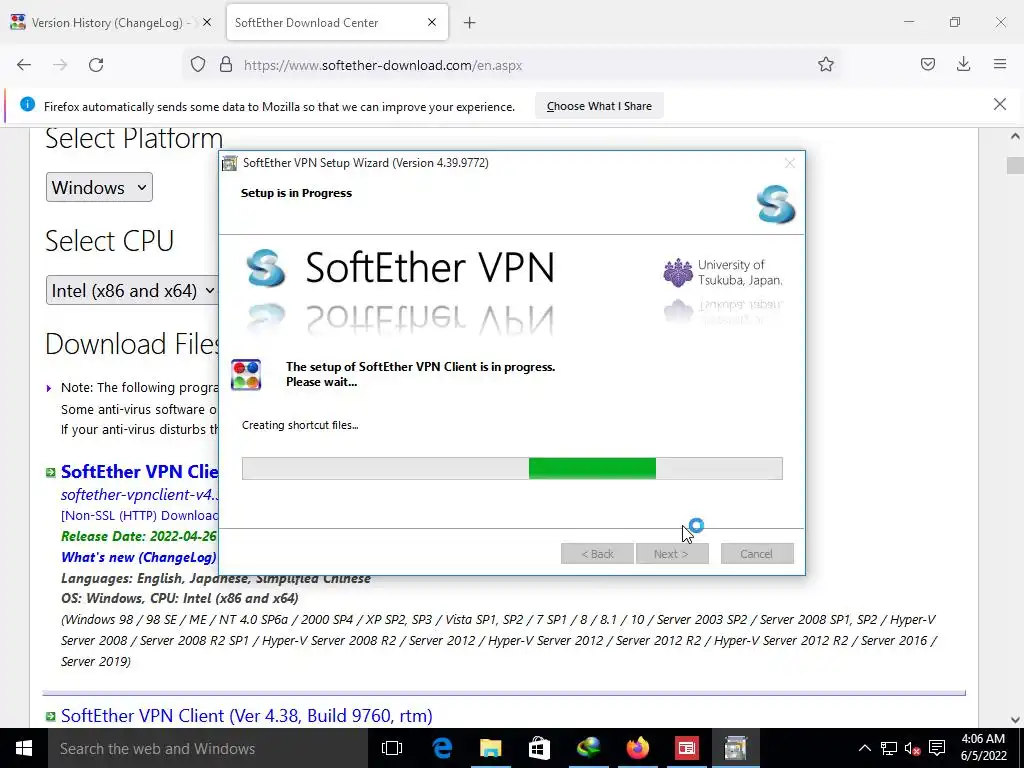This screenshot has height=768, width=1024.
Task: Open the Save to Pocket icon
Action: click(x=927, y=65)
